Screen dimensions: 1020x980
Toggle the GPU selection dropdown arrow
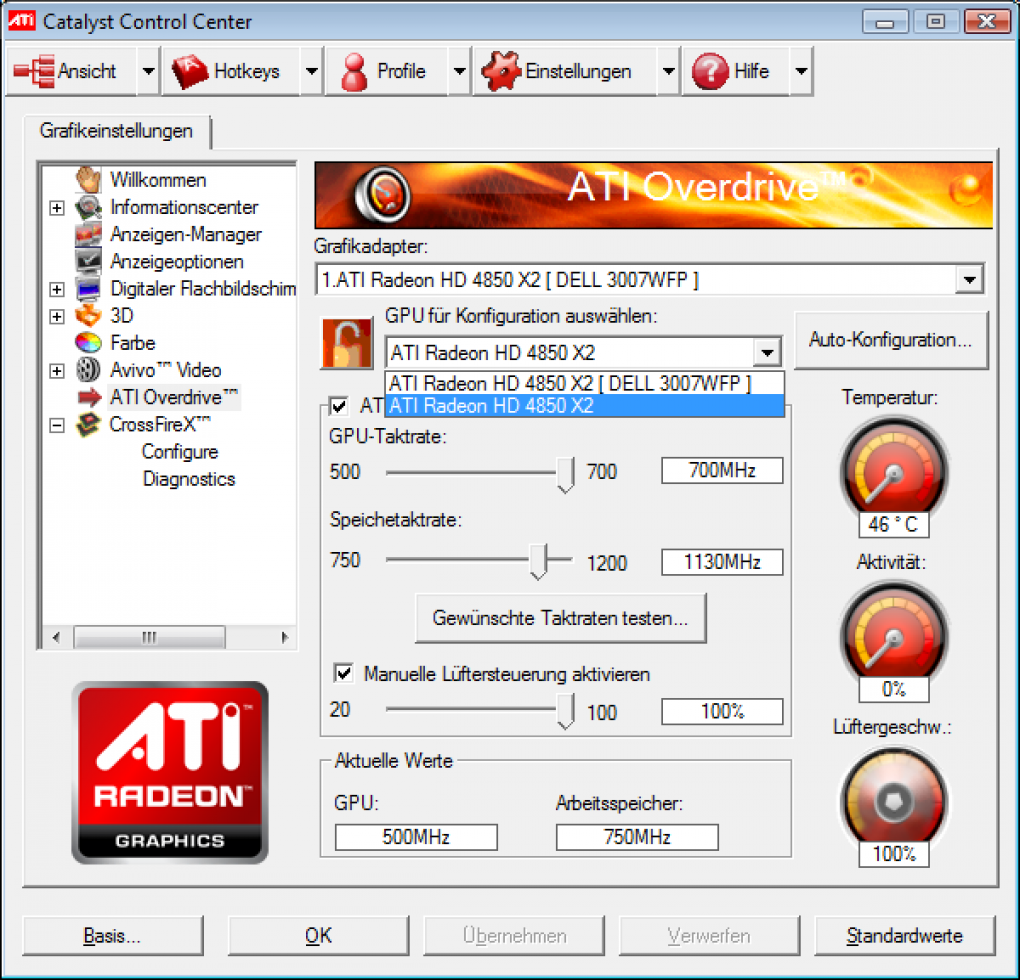pos(768,353)
